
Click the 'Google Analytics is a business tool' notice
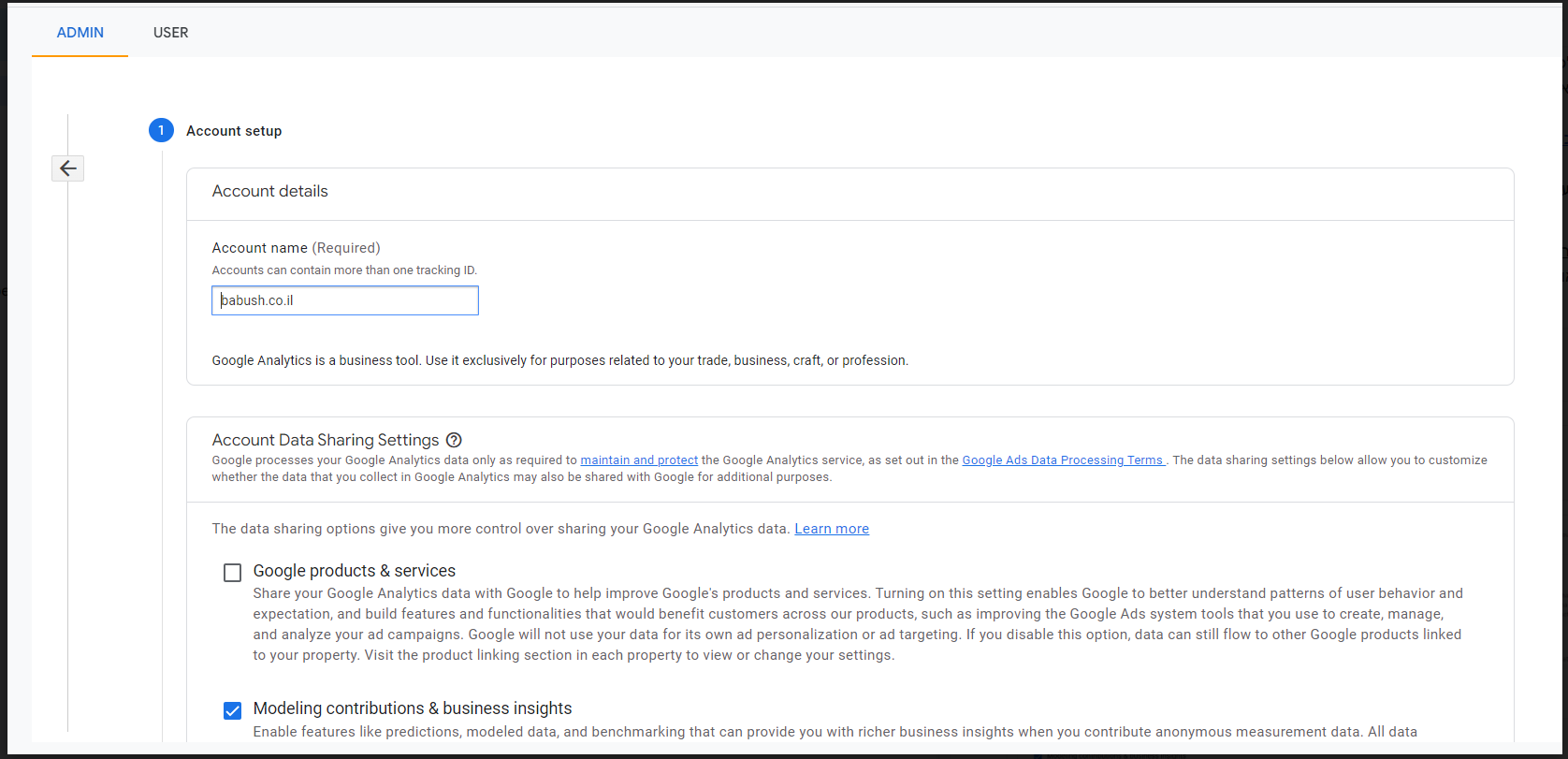click(560, 360)
